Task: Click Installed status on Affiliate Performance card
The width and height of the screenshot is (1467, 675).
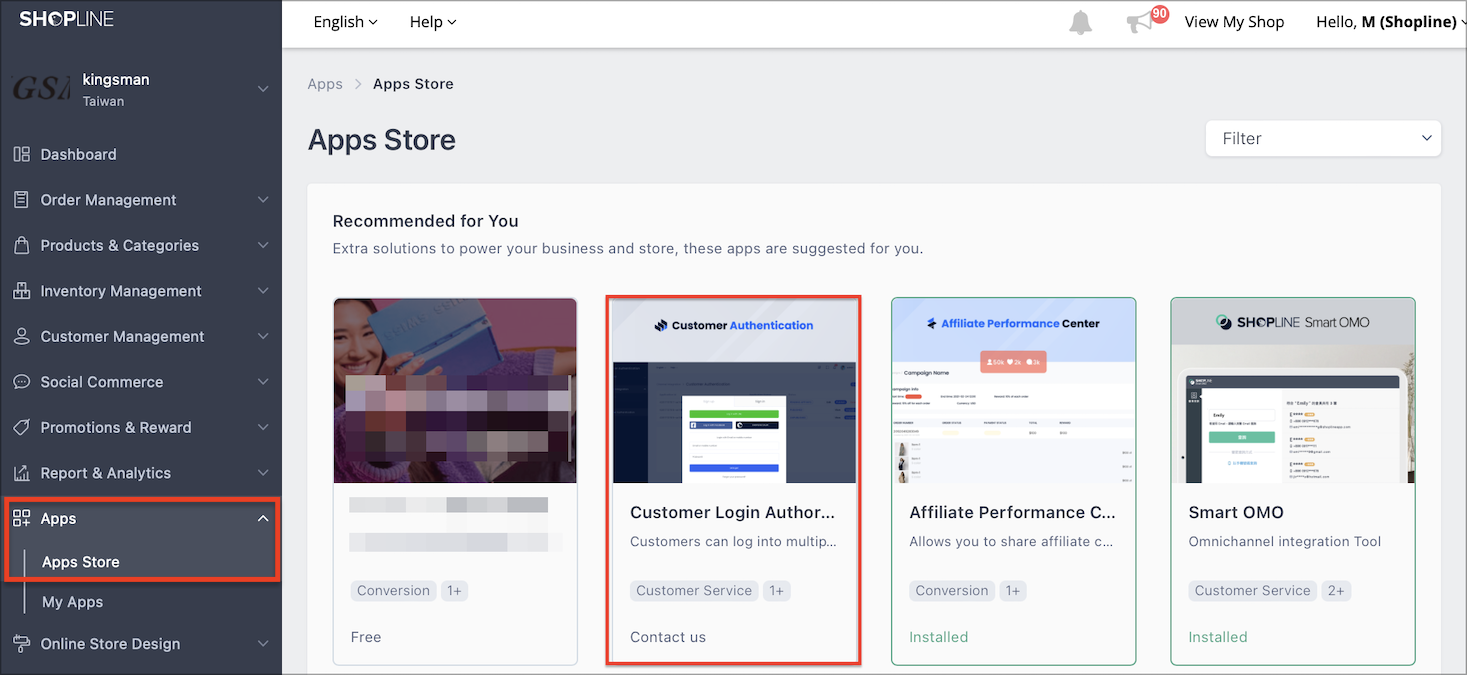Action: click(939, 637)
